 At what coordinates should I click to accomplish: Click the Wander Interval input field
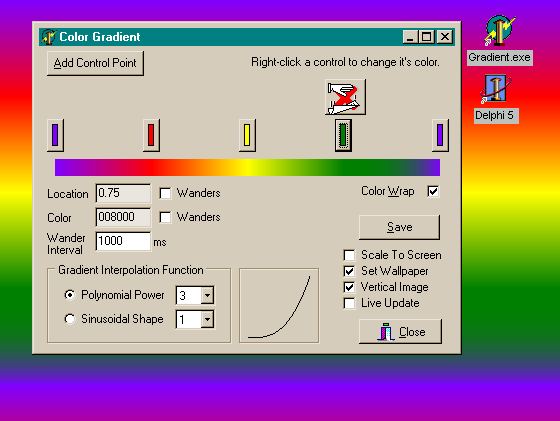[x=123, y=241]
